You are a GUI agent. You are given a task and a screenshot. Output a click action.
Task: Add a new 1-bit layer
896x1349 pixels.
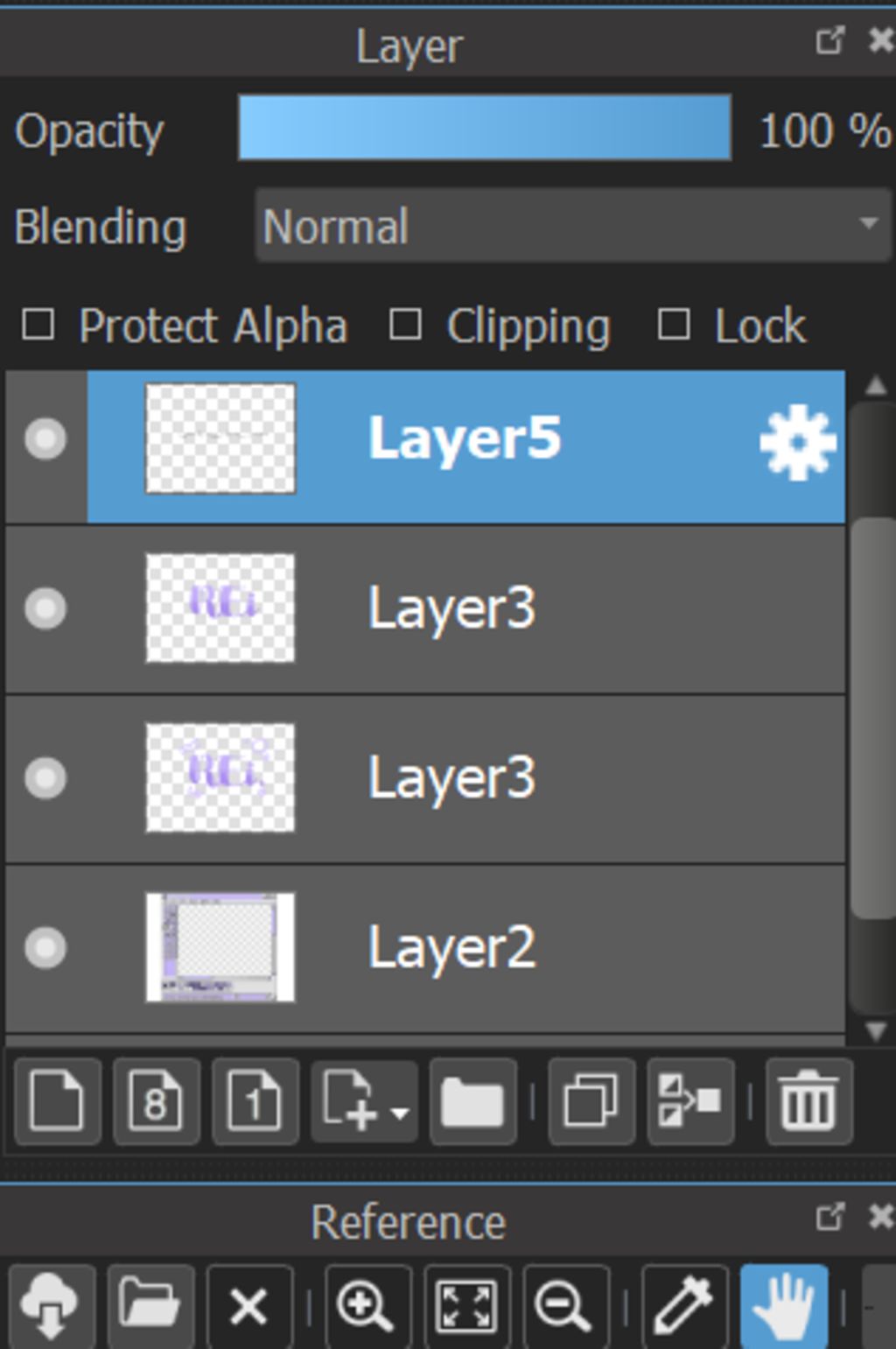click(255, 1101)
